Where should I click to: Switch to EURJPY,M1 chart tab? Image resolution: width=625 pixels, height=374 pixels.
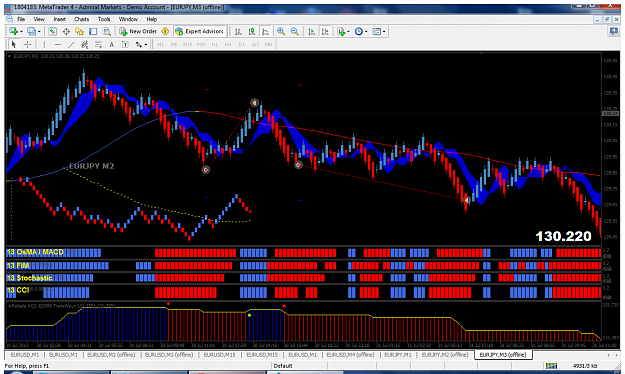397,354
